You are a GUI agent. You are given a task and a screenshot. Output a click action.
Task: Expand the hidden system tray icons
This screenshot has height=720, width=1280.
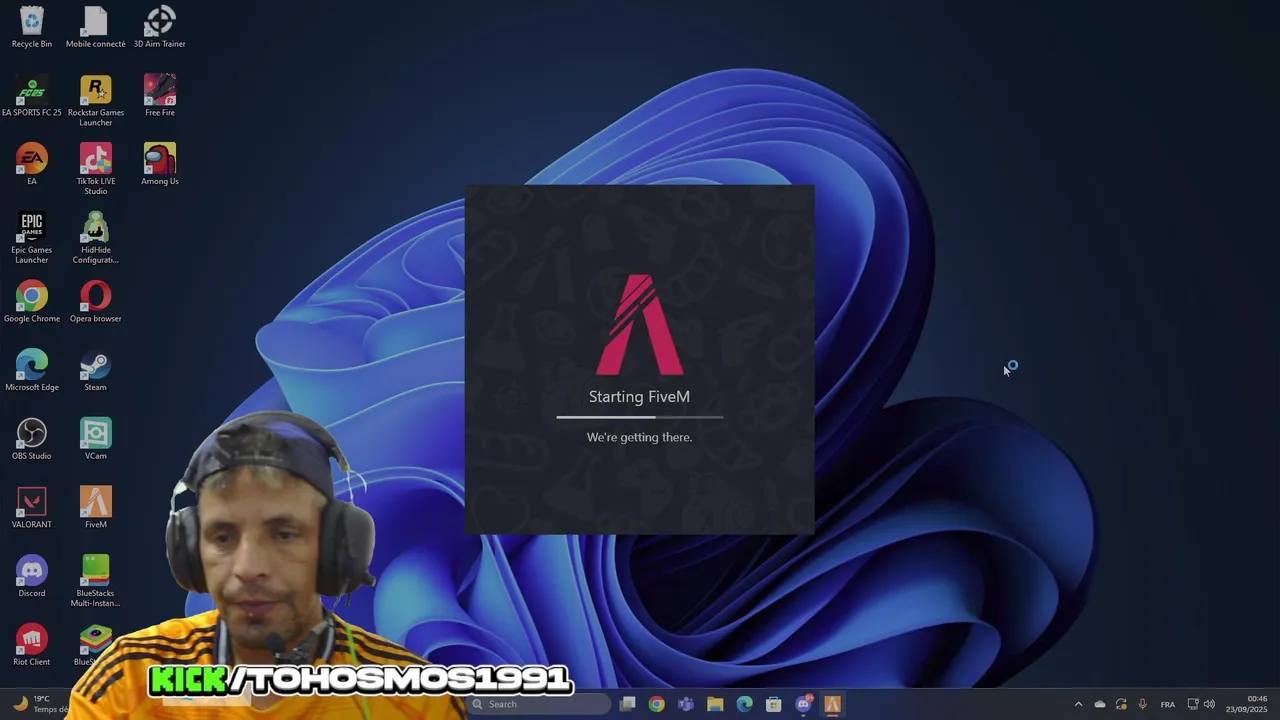(1078, 704)
